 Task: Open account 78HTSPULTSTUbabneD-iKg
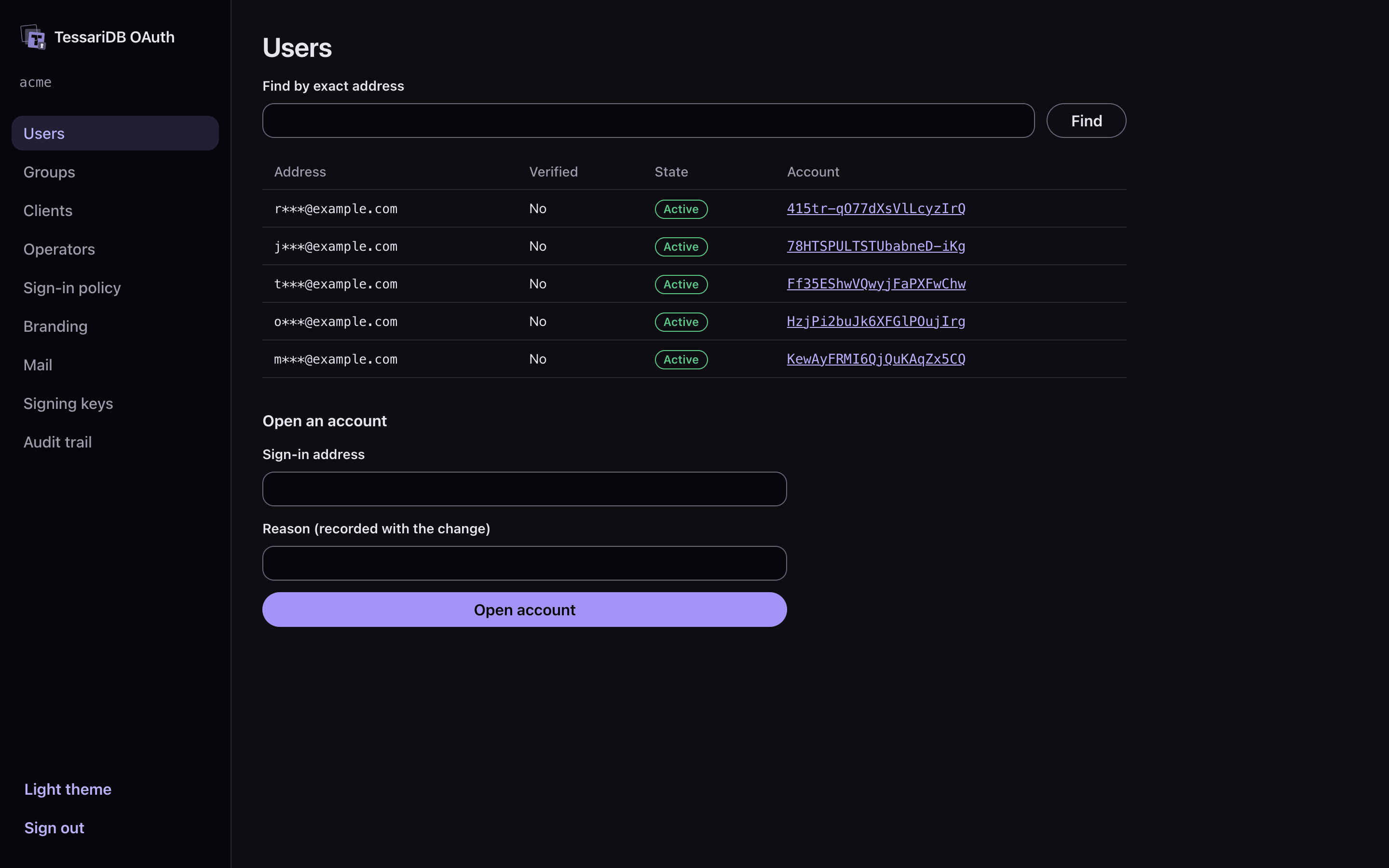pos(875,246)
